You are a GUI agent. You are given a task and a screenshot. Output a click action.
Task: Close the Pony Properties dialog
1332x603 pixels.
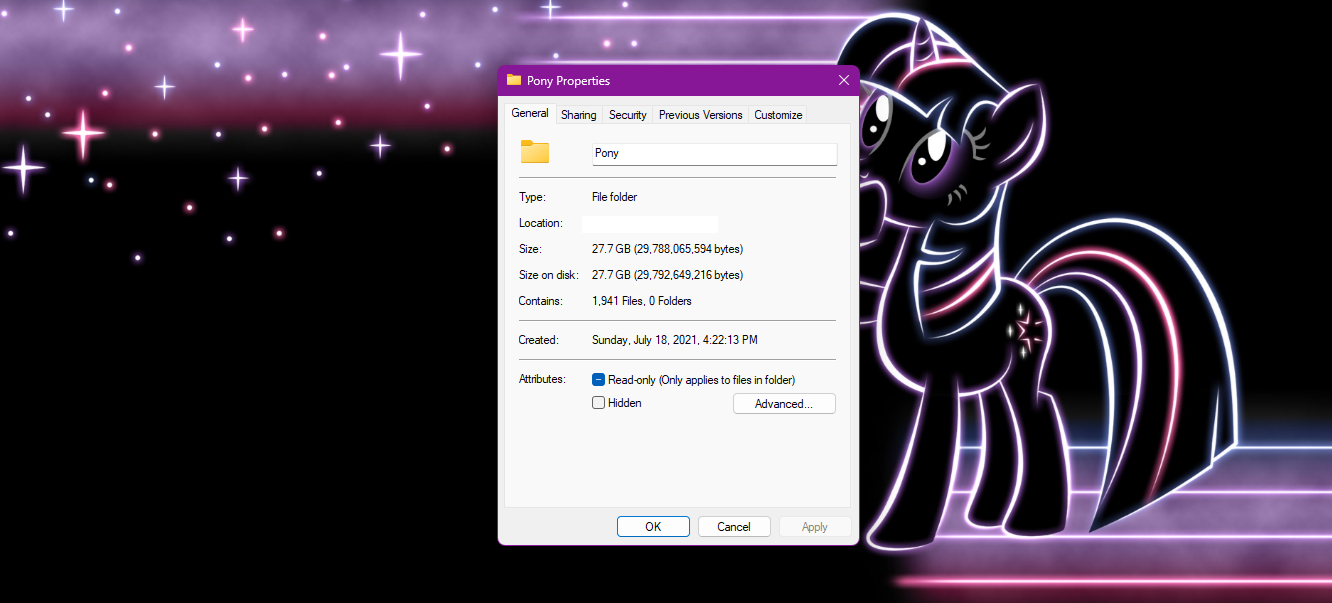click(x=844, y=80)
